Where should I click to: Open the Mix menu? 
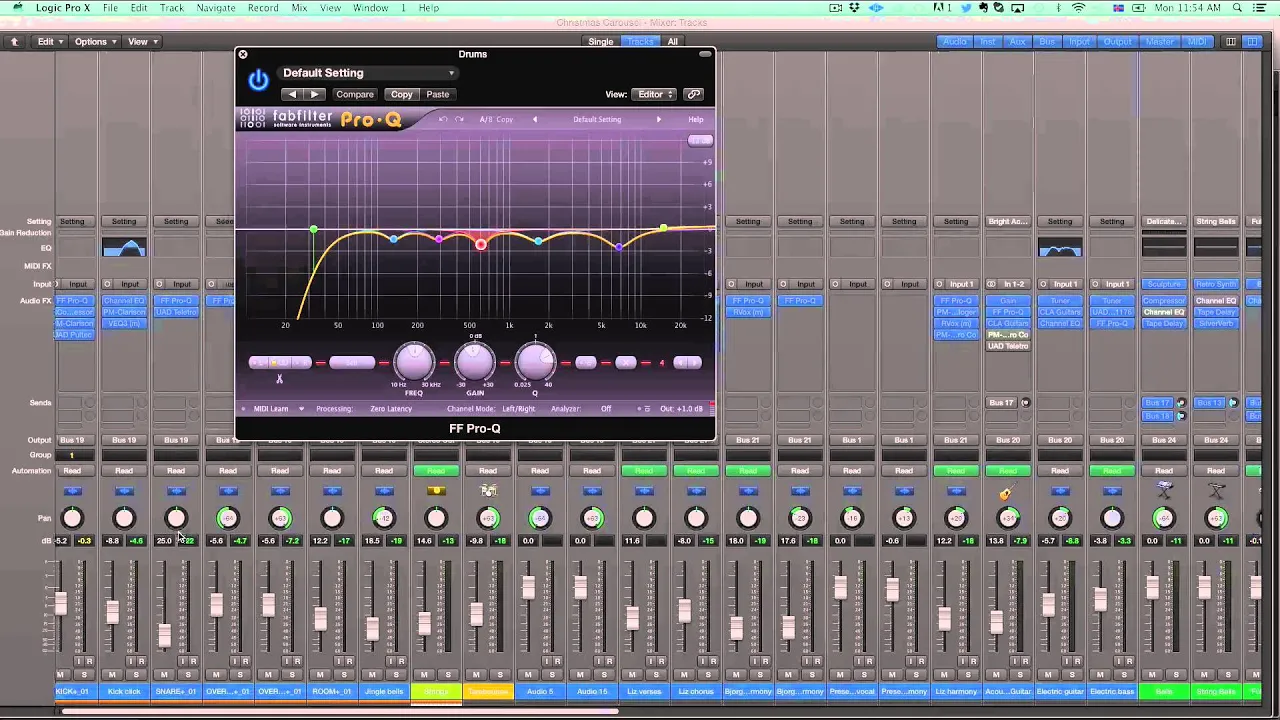coord(299,8)
